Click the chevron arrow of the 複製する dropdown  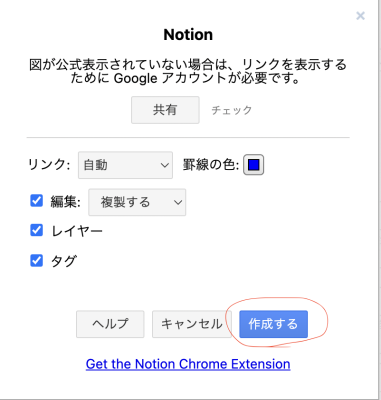178,202
